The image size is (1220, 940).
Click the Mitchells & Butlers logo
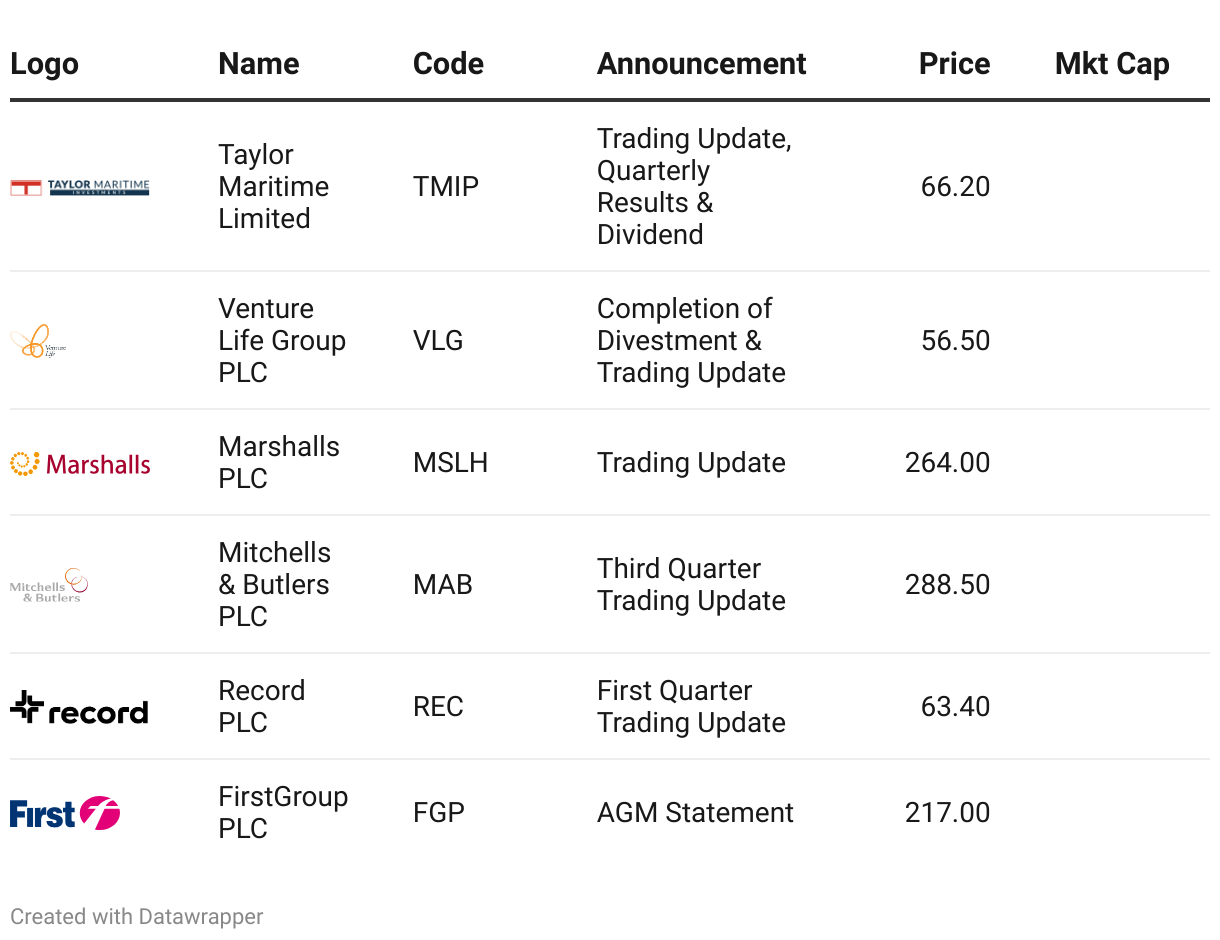[x=49, y=585]
